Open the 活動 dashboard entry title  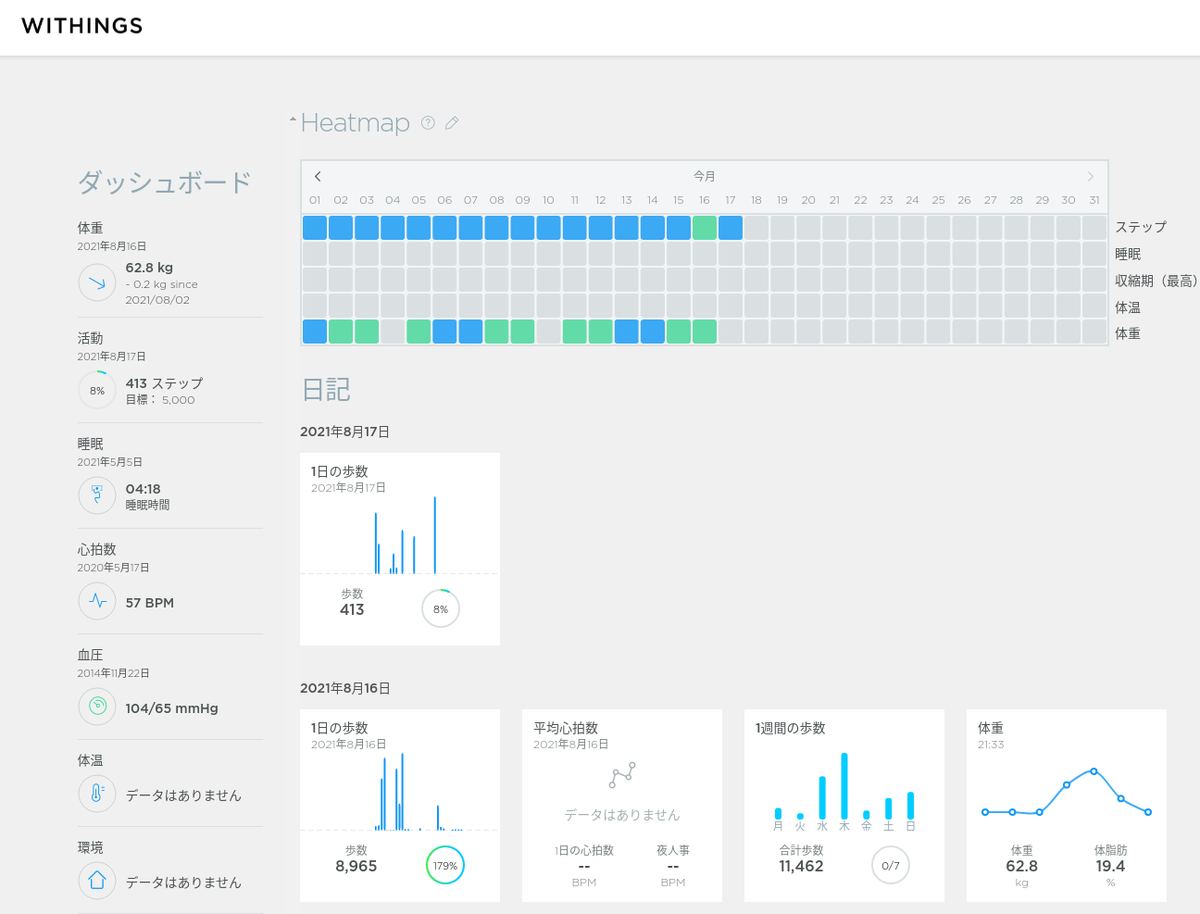[x=90, y=338]
